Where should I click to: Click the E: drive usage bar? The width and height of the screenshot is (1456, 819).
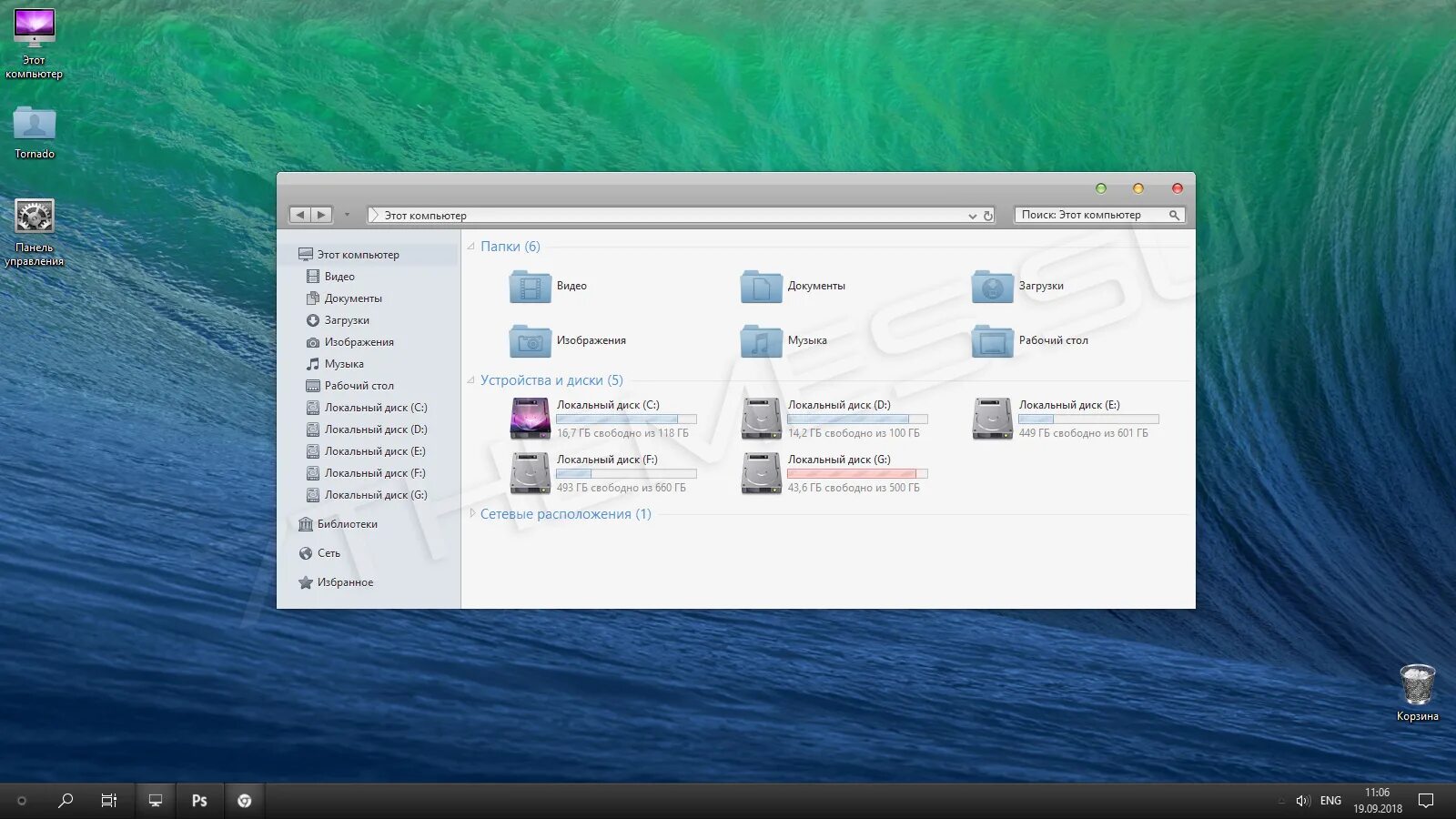tap(1088, 420)
